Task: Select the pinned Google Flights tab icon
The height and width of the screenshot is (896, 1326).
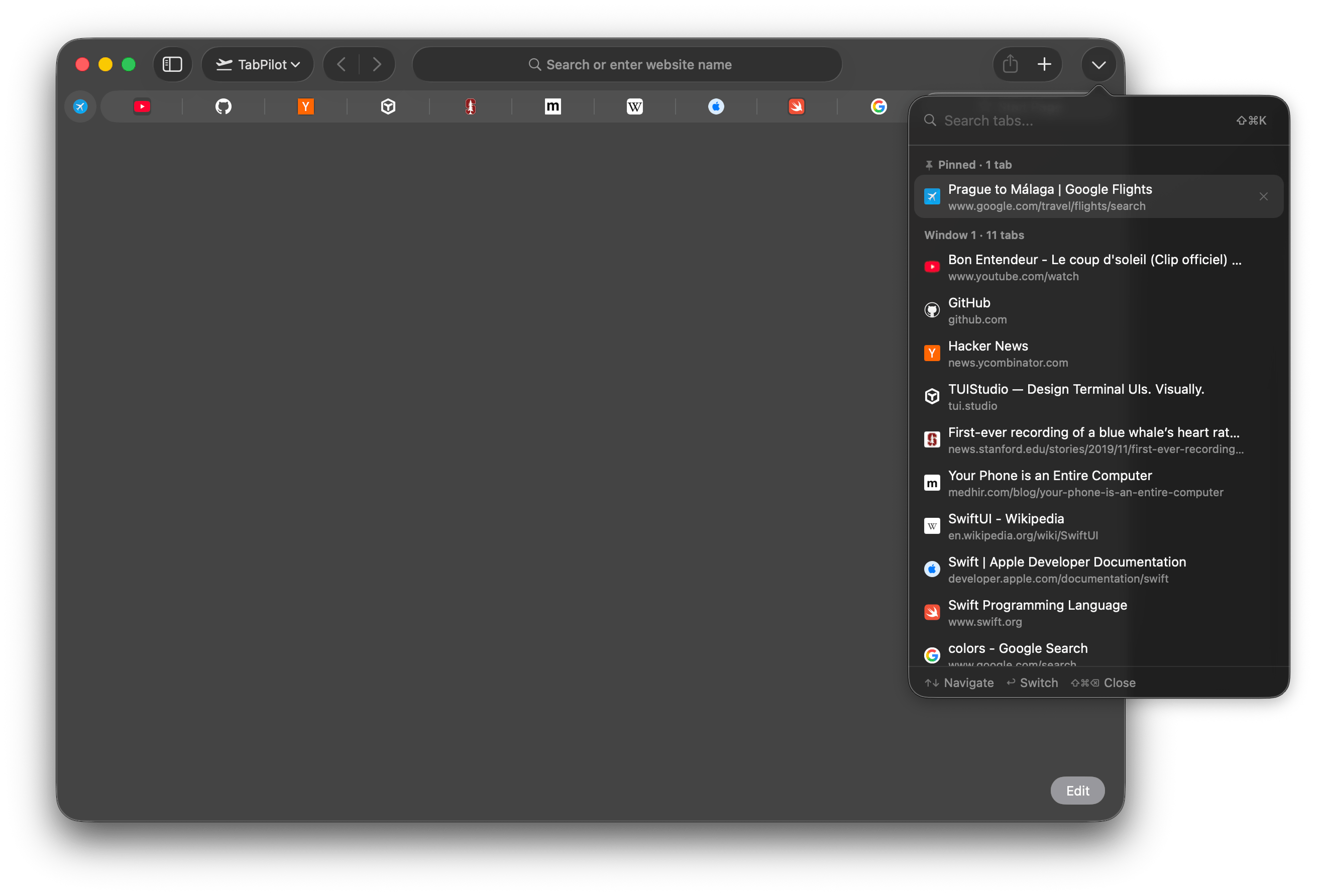Action: pos(80,106)
